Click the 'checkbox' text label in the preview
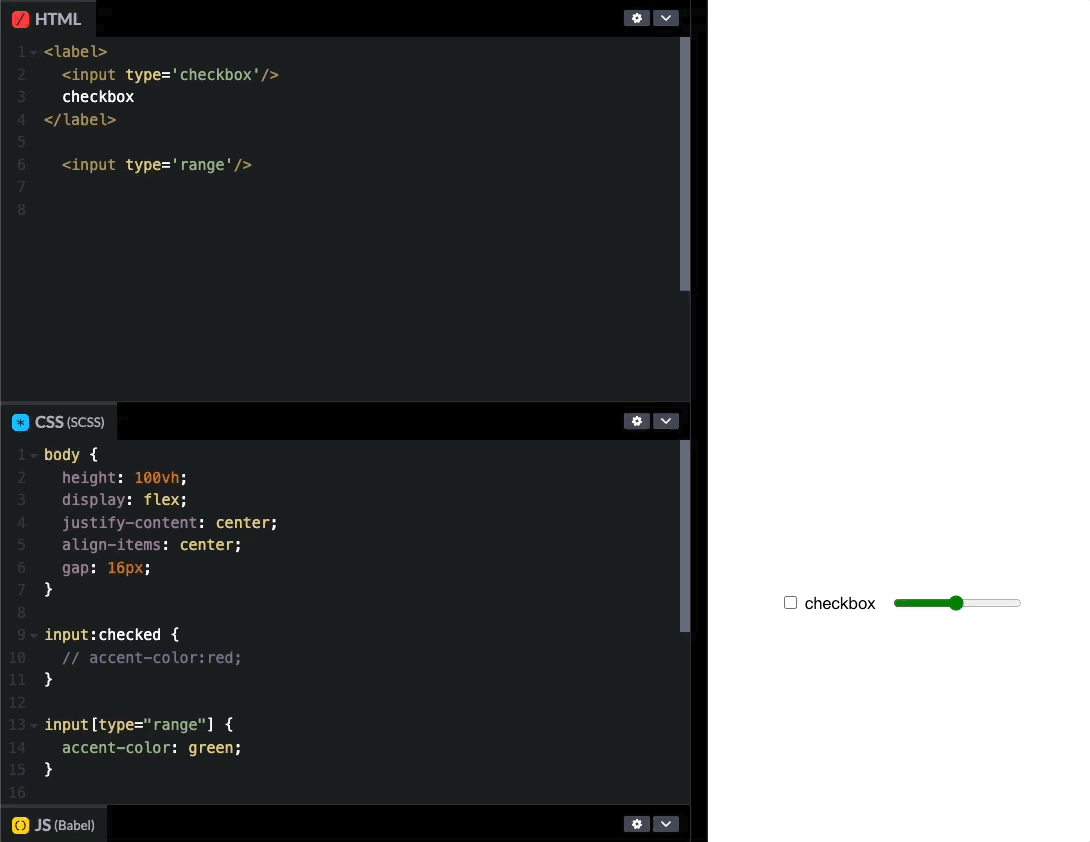1090x842 pixels. click(x=838, y=603)
